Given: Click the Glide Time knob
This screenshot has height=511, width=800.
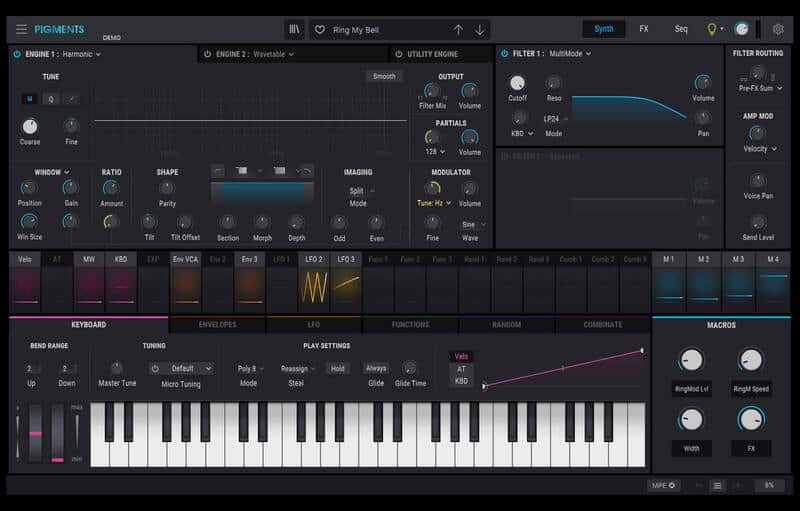Looking at the screenshot, I should point(410,368).
